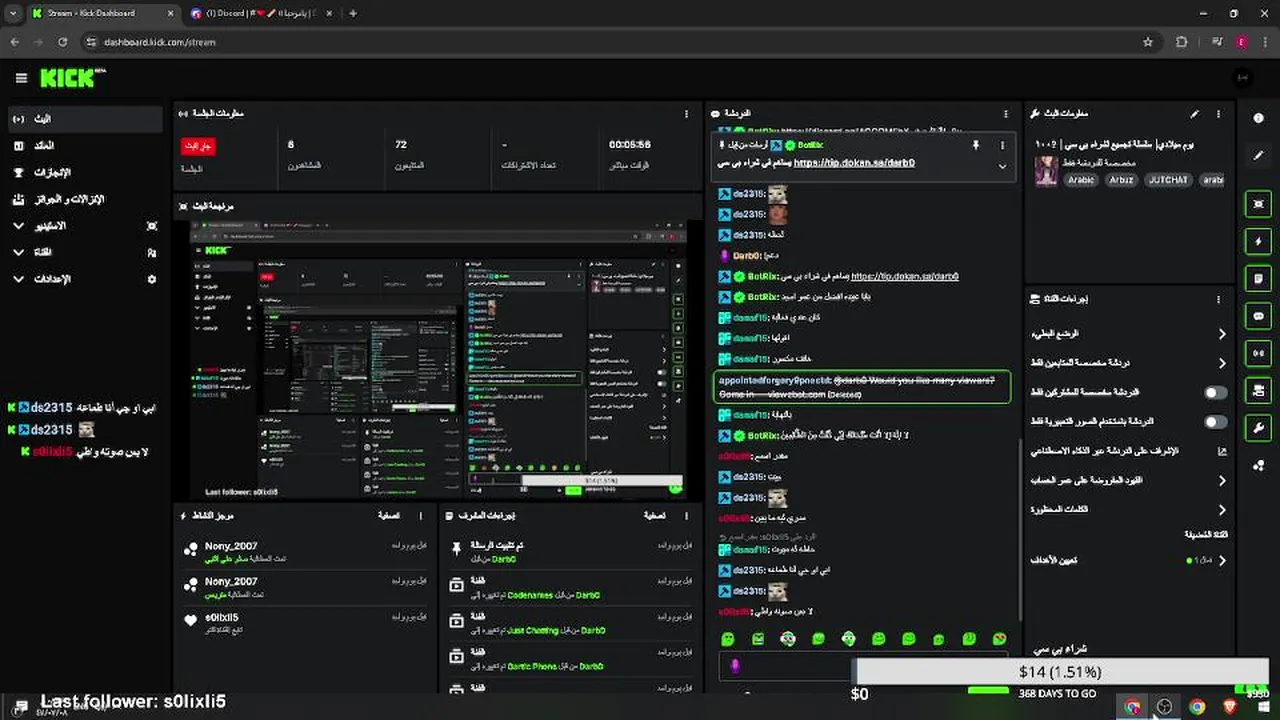Click username Darb0 in chat

click(x=746, y=256)
